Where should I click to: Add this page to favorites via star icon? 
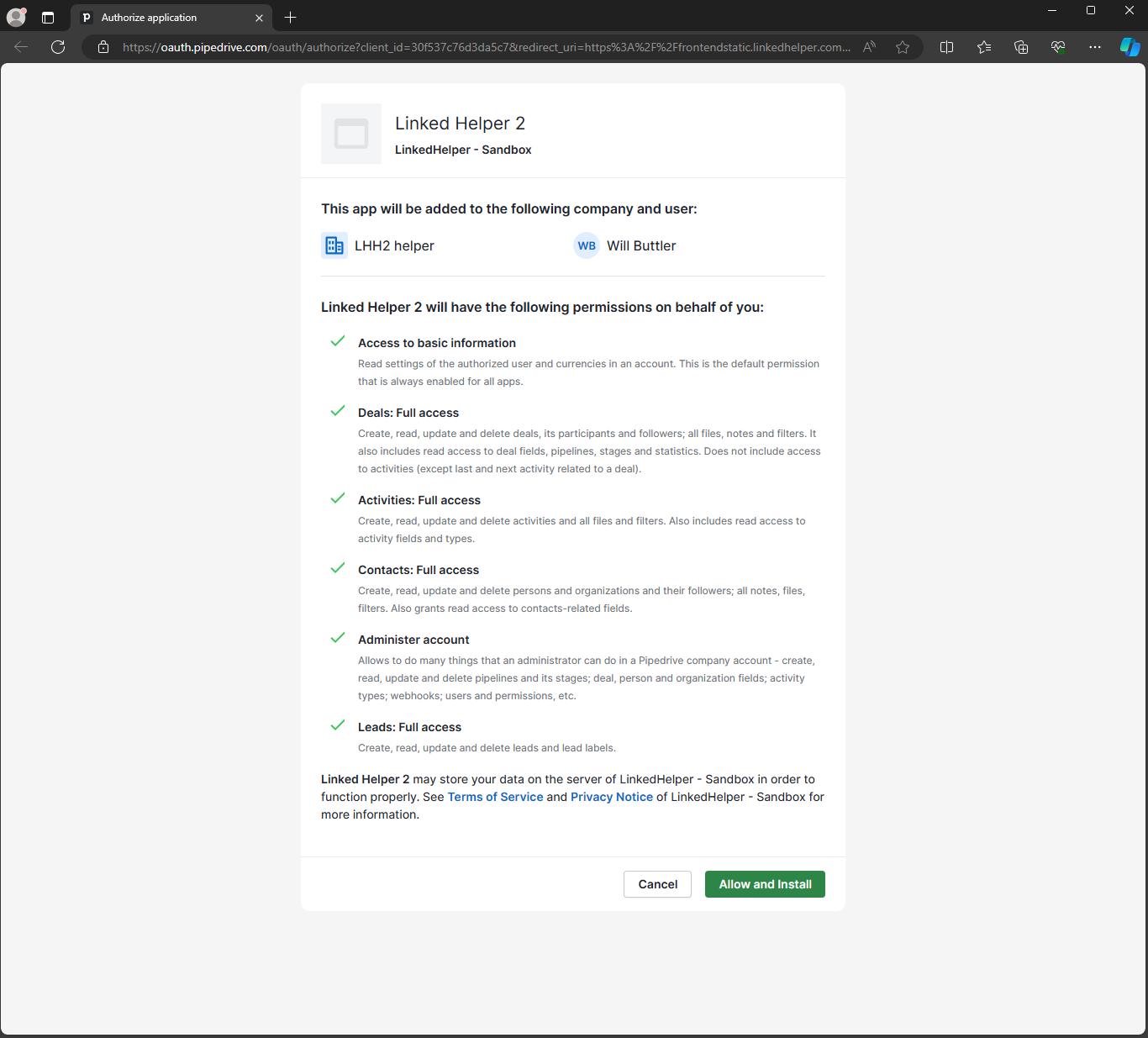[x=903, y=47]
